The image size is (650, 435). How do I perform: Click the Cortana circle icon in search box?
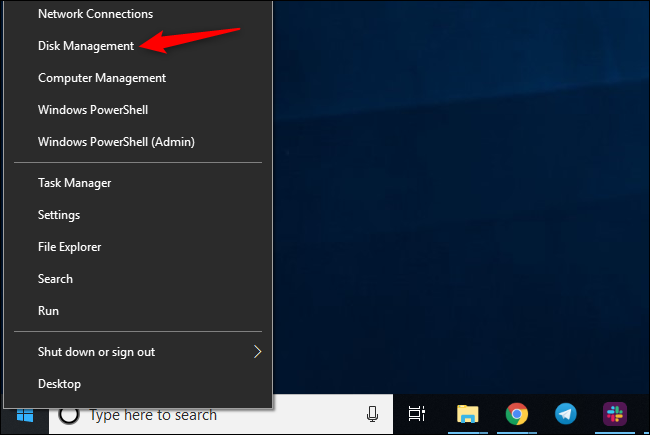(x=69, y=414)
